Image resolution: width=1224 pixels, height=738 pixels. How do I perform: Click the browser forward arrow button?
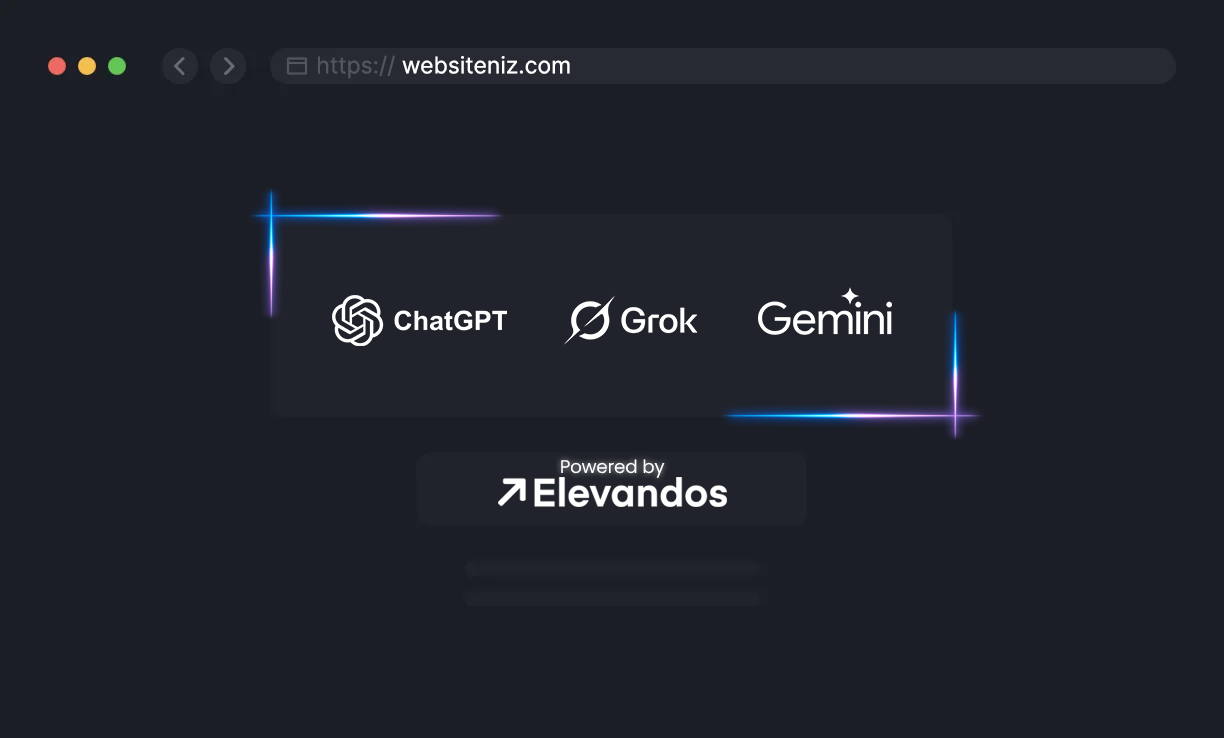tap(228, 66)
